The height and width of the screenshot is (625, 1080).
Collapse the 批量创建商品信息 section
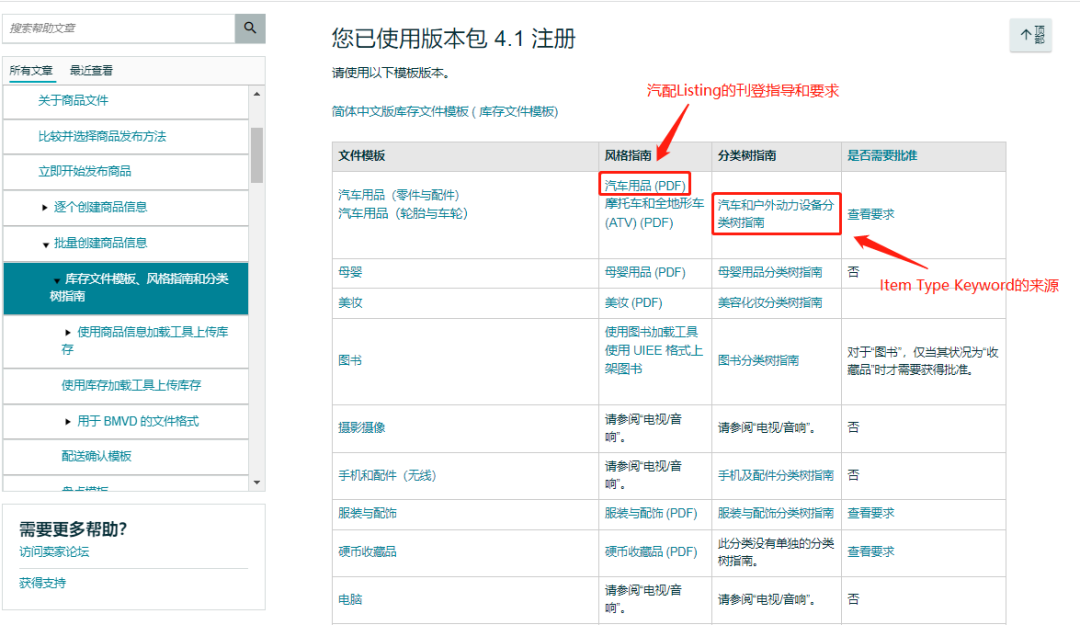coord(45,243)
